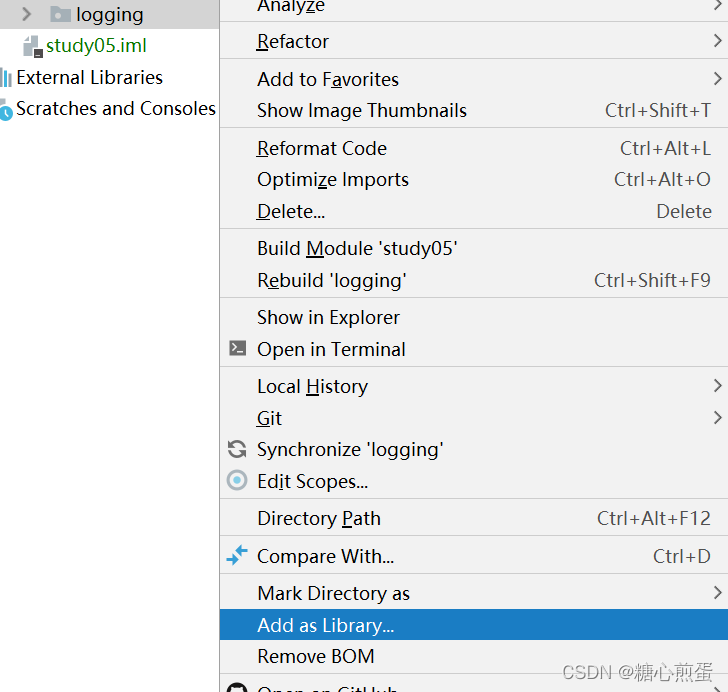Viewport: 728px width, 692px height.
Task: Choose Build Module 'study05'
Action: pyautogui.click(x=474, y=248)
